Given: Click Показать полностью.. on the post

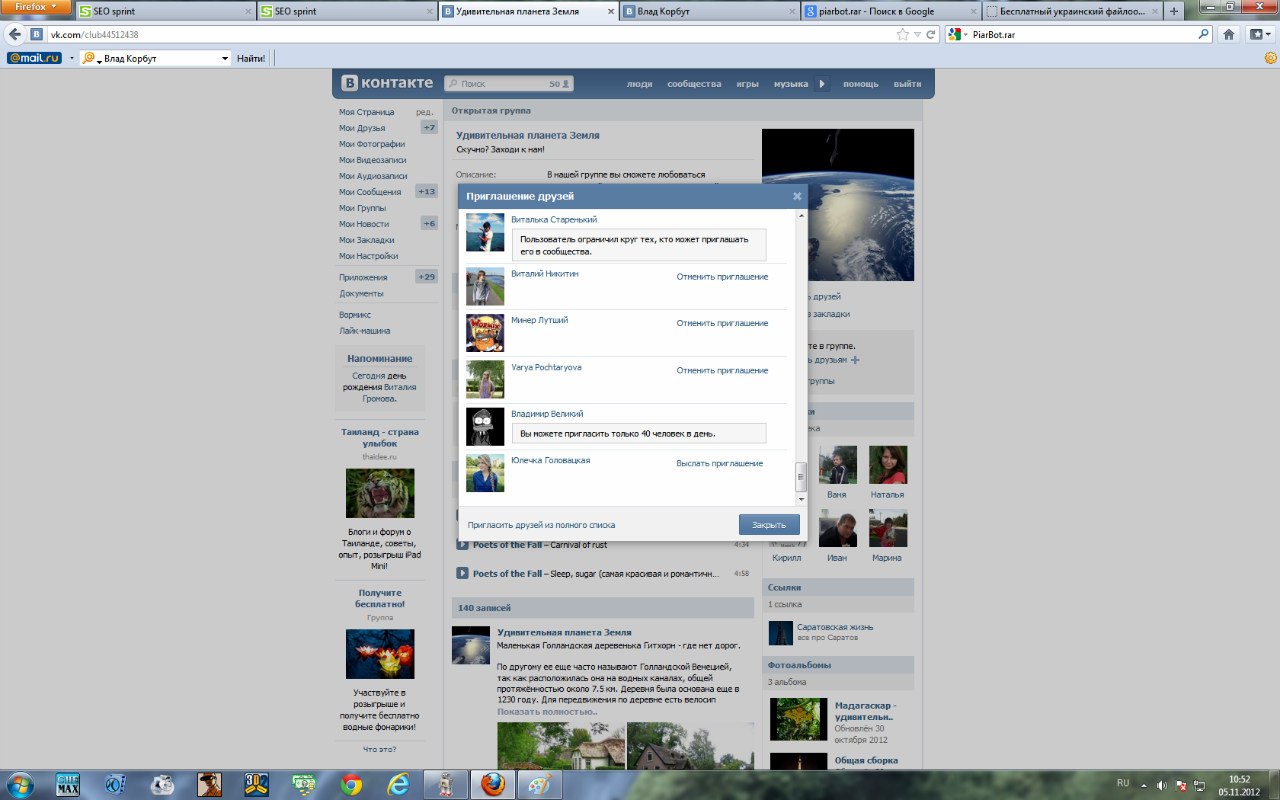Looking at the screenshot, I should tap(547, 712).
